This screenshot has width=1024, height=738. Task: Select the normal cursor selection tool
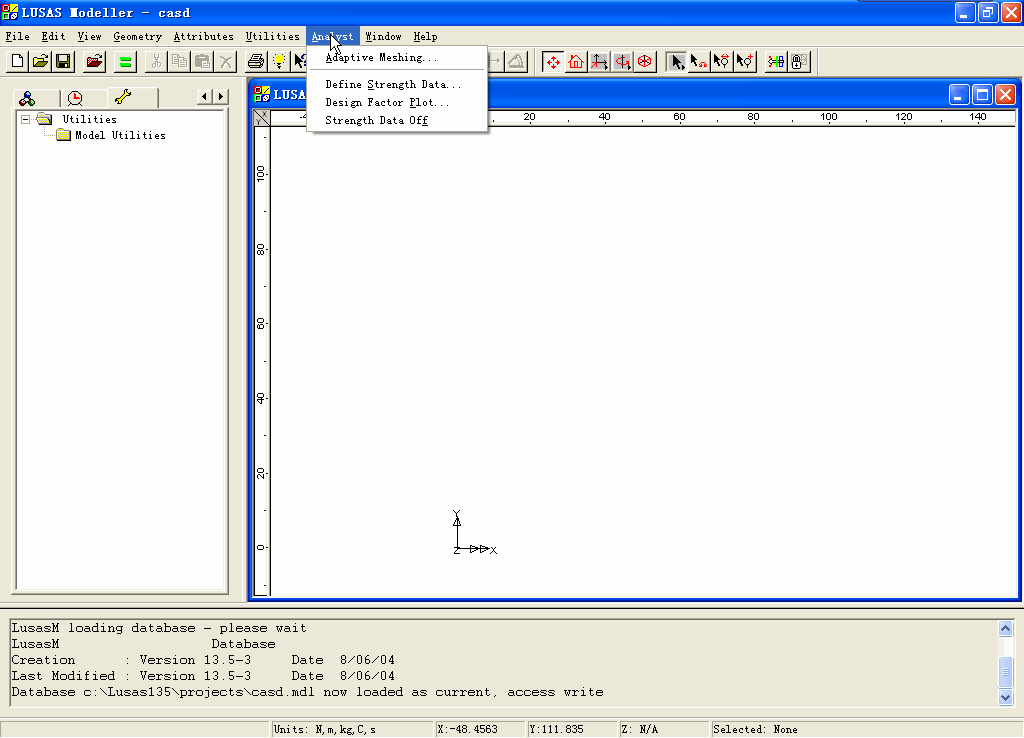[x=677, y=62]
